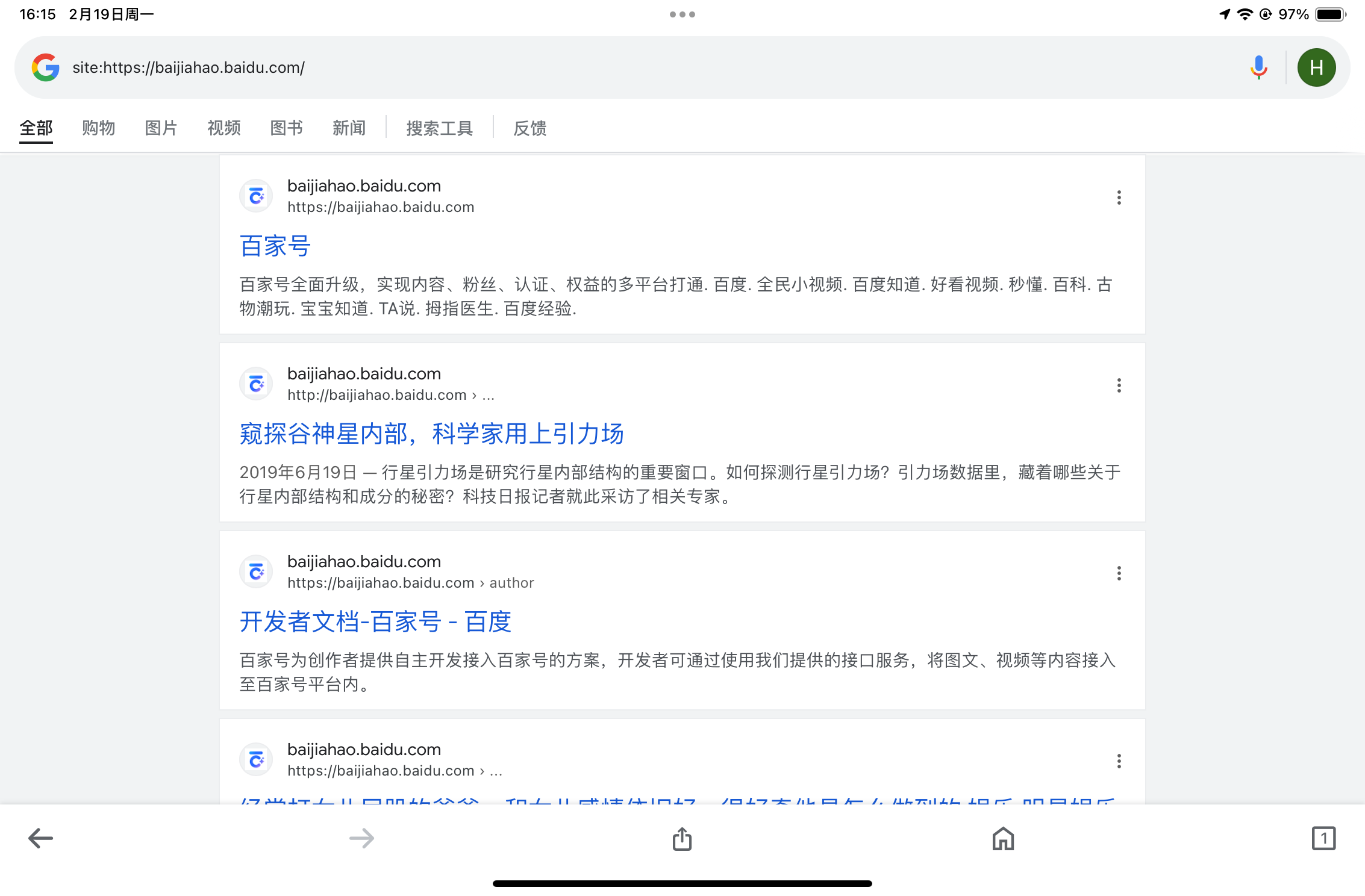Tap the home indicator bar at bottom
The width and height of the screenshot is (1365, 896).
point(682,883)
